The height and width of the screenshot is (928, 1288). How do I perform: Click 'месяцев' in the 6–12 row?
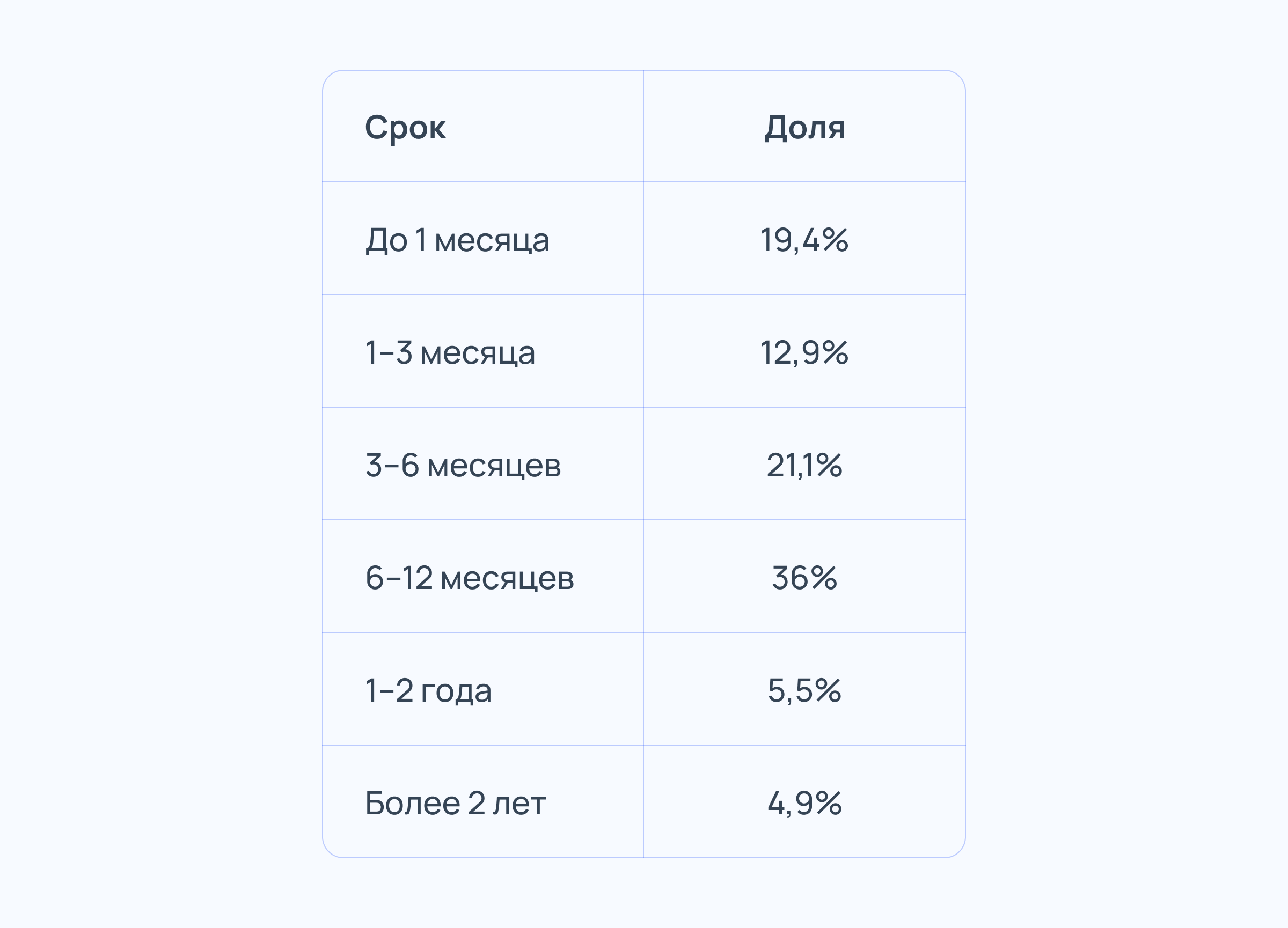point(507,579)
